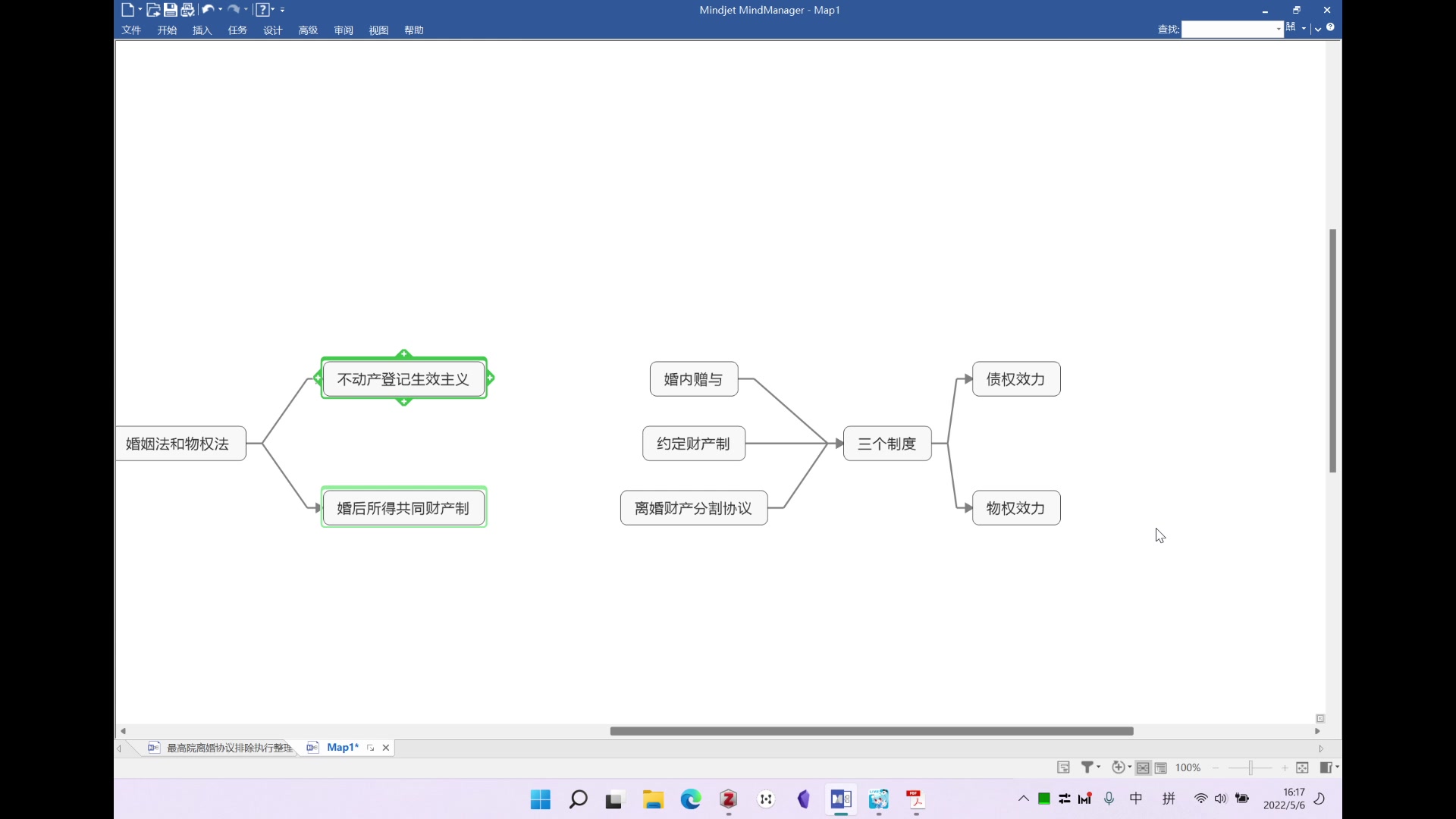This screenshot has height=819, width=1456.
Task: Select the 婚内赠与 topic
Action: (x=694, y=379)
